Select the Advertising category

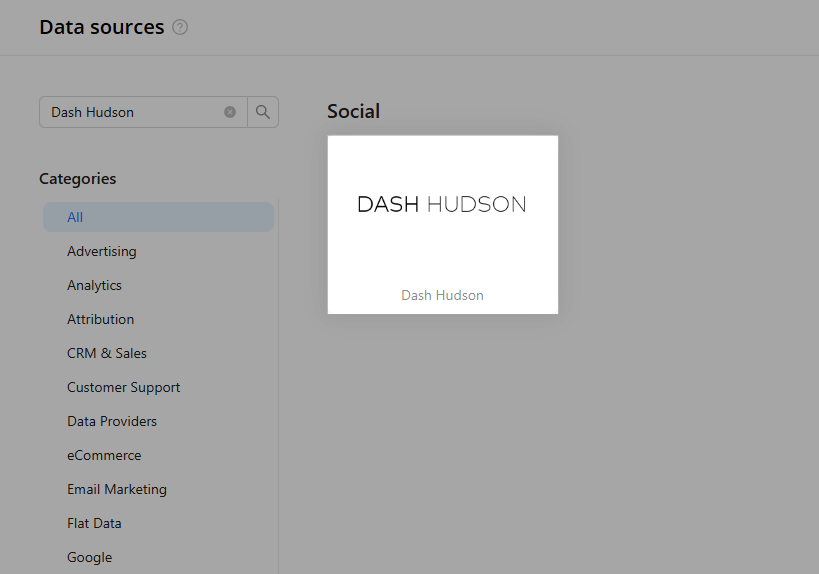click(x=102, y=251)
